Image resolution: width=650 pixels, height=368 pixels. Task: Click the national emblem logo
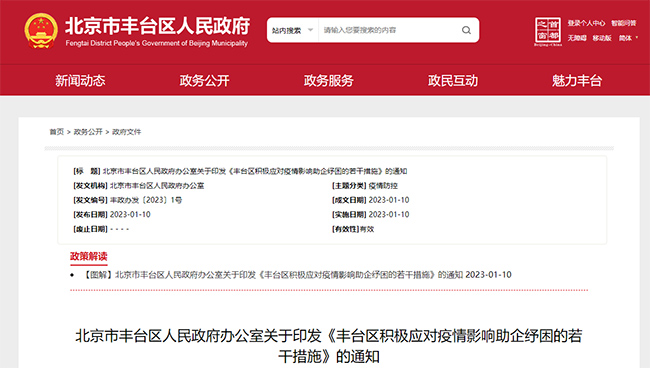pos(41,31)
